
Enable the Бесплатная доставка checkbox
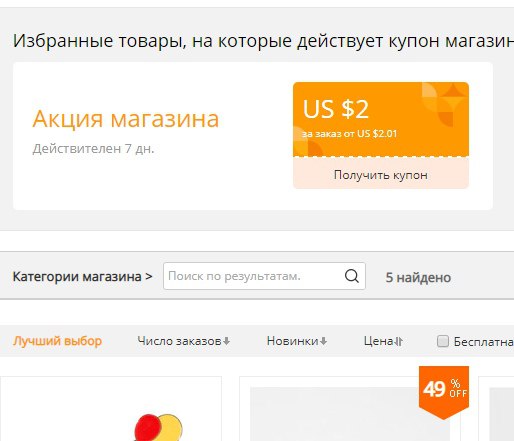click(x=443, y=341)
